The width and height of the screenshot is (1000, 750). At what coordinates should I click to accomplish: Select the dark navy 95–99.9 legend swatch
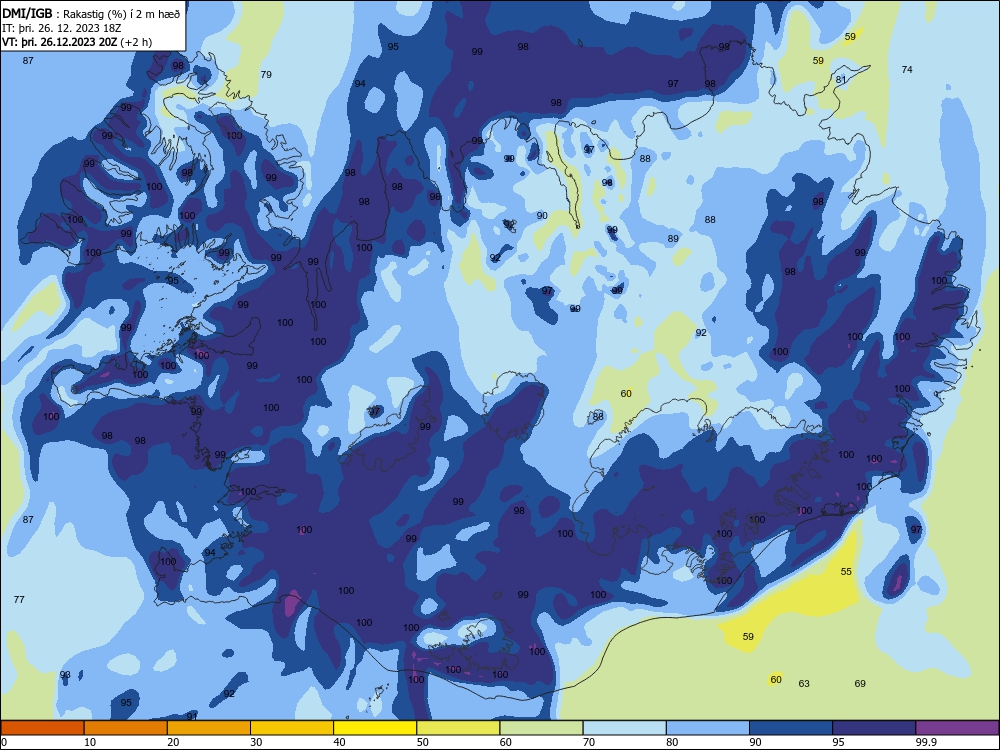pyautogui.click(x=874, y=728)
